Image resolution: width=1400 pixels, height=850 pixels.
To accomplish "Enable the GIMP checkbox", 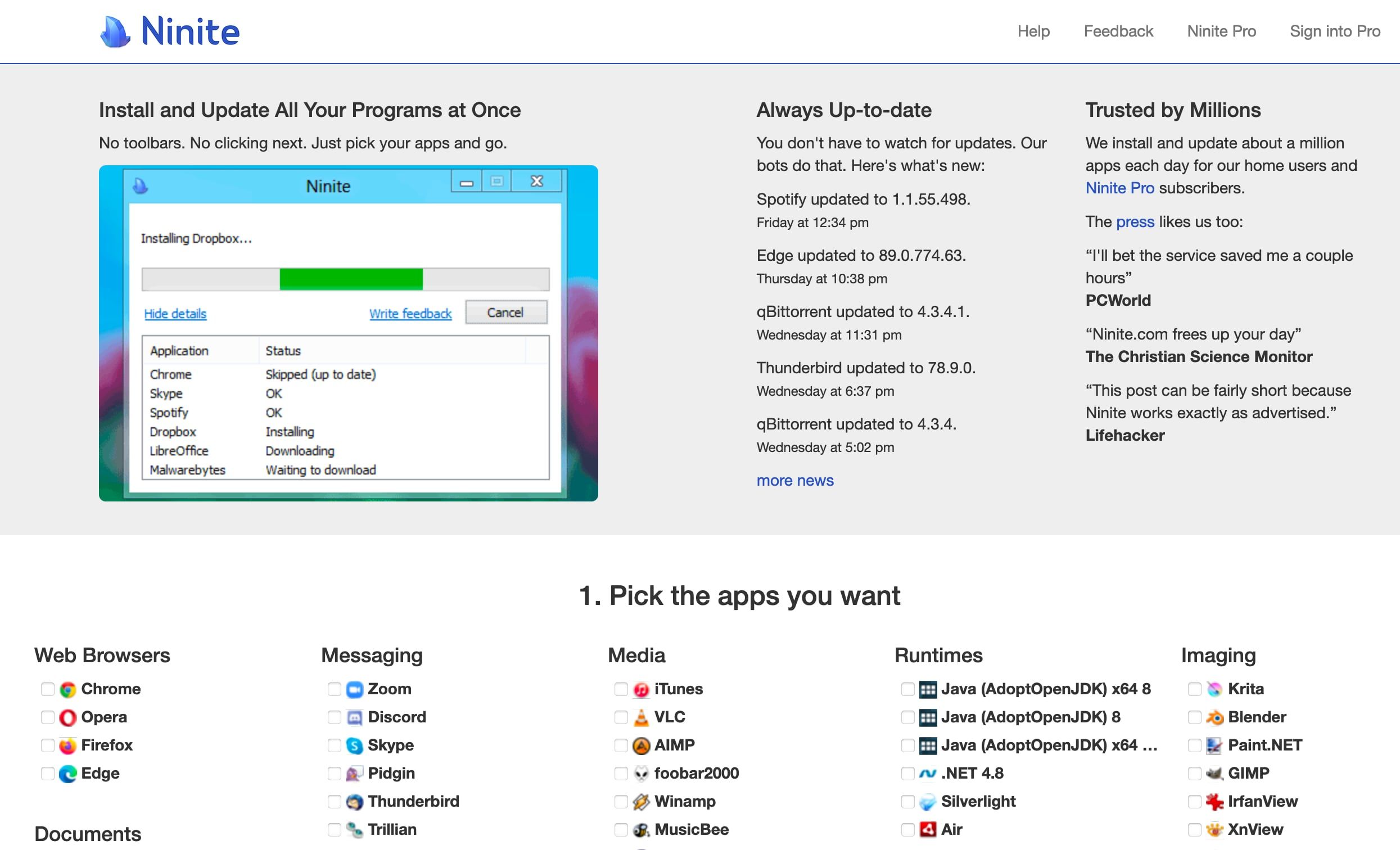I will click(x=1195, y=774).
